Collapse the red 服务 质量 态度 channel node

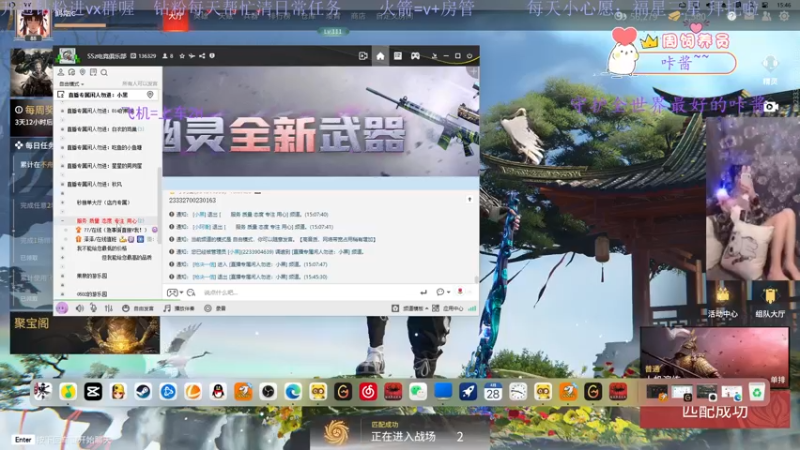[x=63, y=221]
